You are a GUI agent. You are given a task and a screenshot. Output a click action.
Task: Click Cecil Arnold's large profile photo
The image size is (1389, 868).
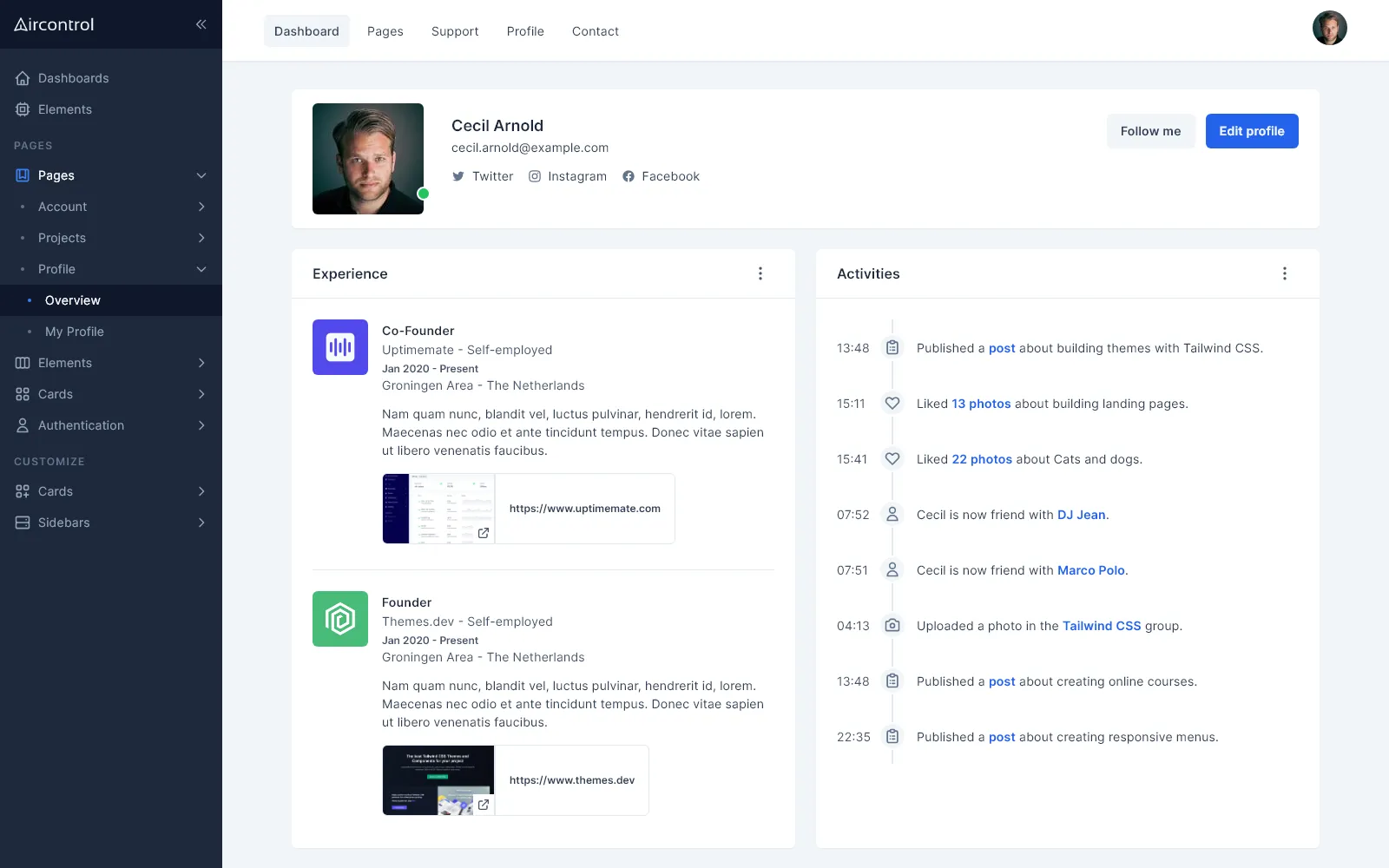click(368, 159)
